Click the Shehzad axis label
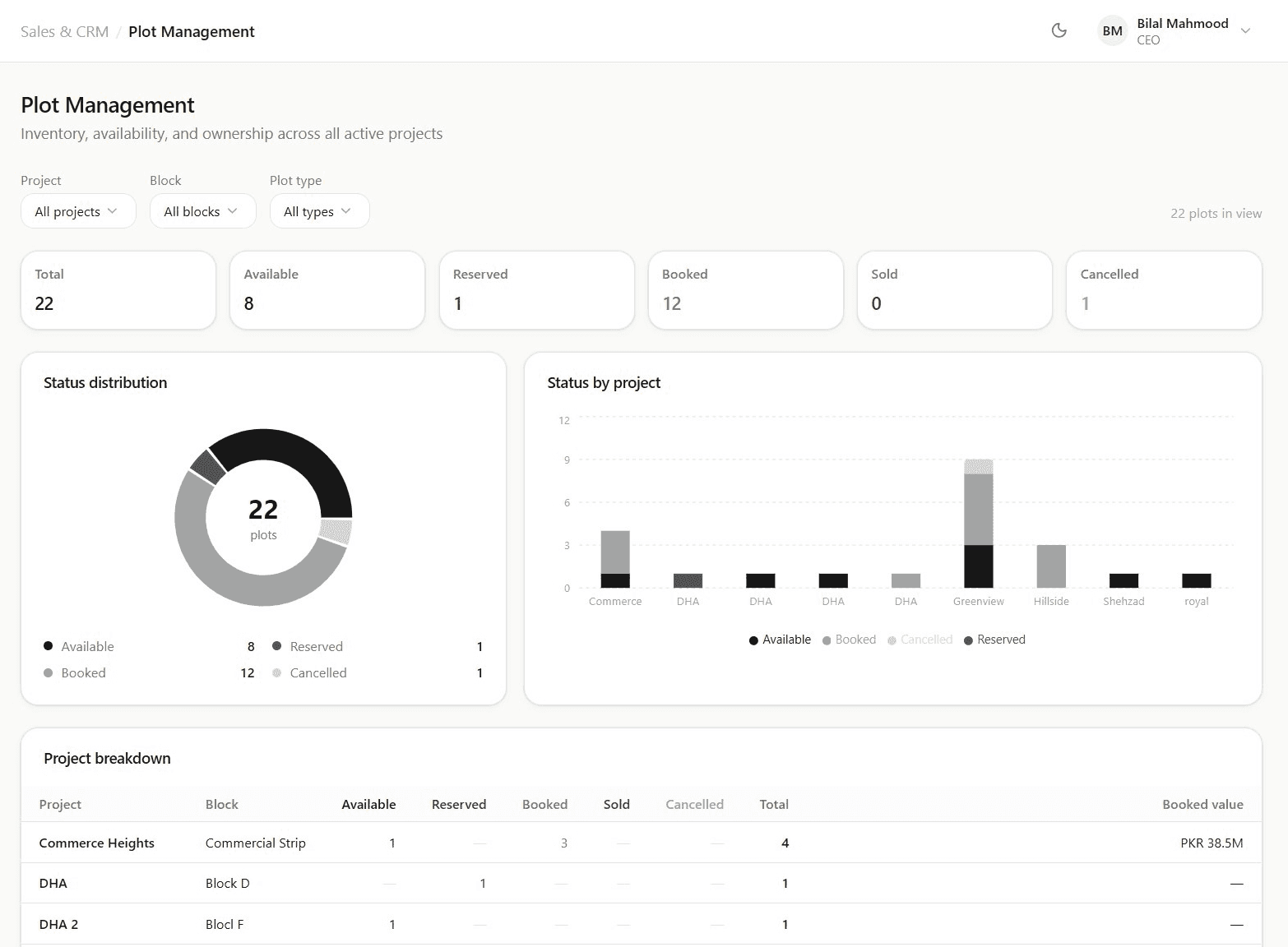Image resolution: width=1288 pixels, height=947 pixels. (1124, 601)
